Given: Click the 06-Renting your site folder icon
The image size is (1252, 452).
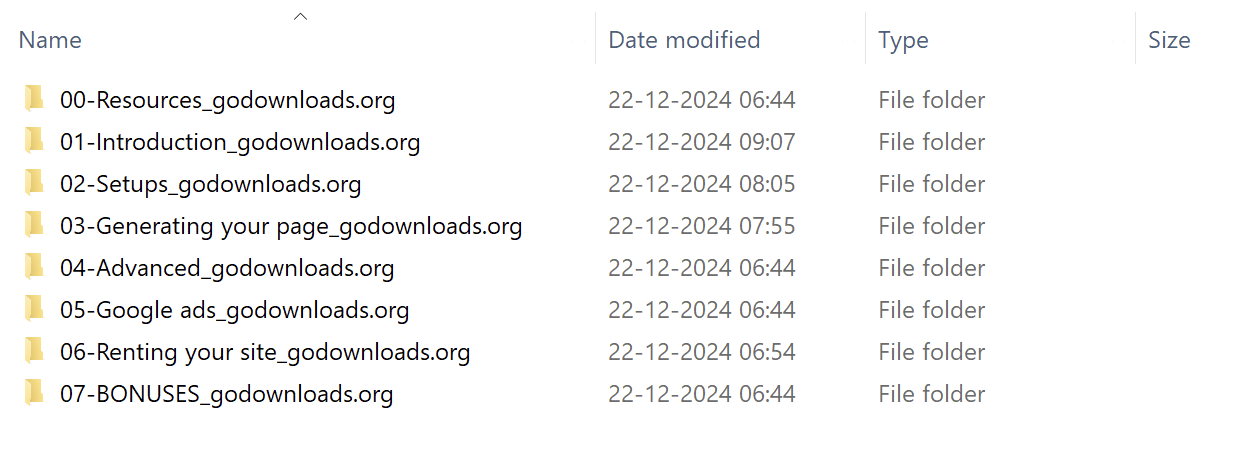Looking at the screenshot, I should [35, 351].
